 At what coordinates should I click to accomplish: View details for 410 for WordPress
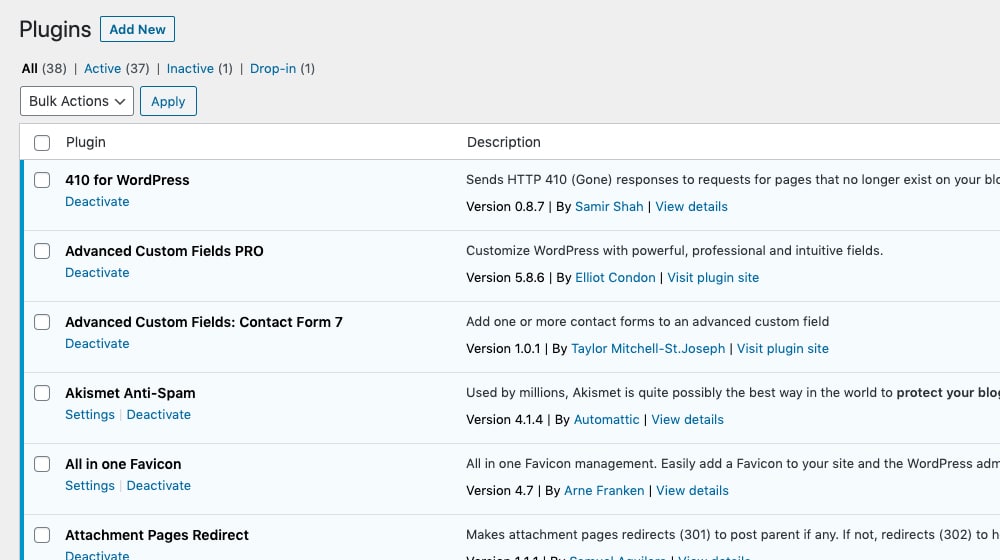pyautogui.click(x=691, y=207)
